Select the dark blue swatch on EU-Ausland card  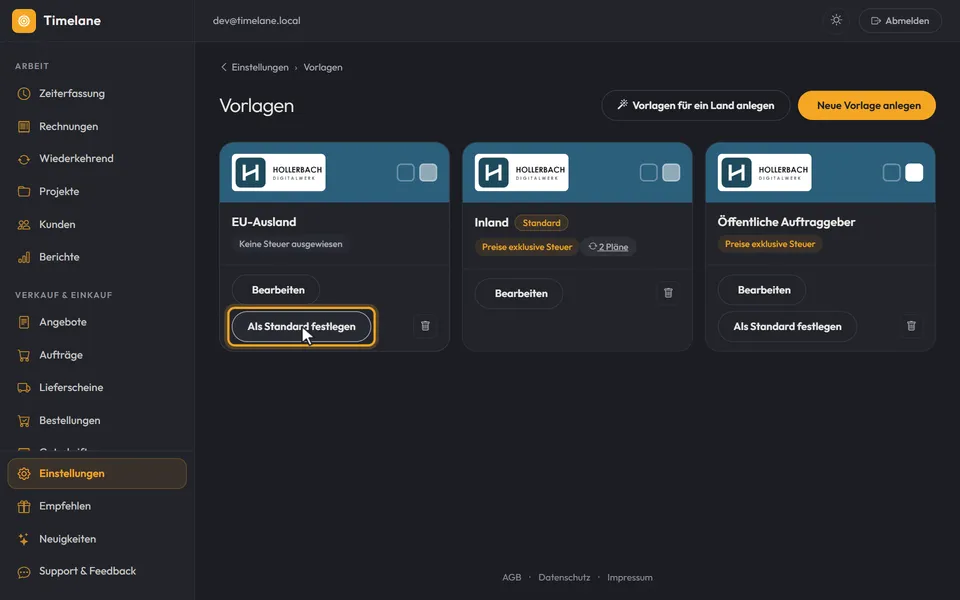tap(405, 173)
